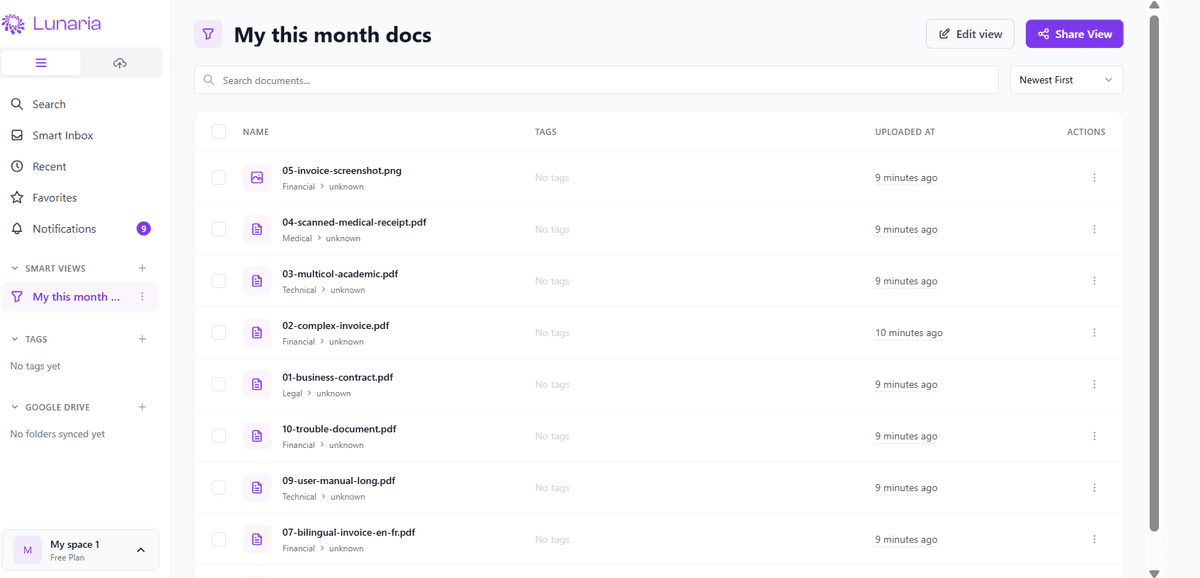Select the 'My this month ...' smart view
This screenshot has height=578, width=1200.
pos(80,297)
